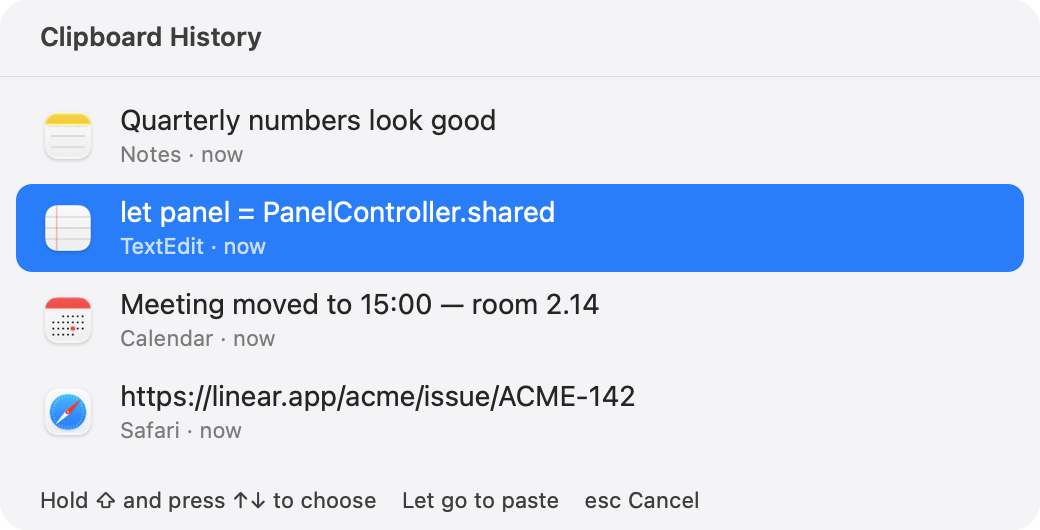Viewport: 1040px width, 530px height.
Task: Click the up-down arrows symbol in hint
Action: pyautogui.click(x=249, y=501)
